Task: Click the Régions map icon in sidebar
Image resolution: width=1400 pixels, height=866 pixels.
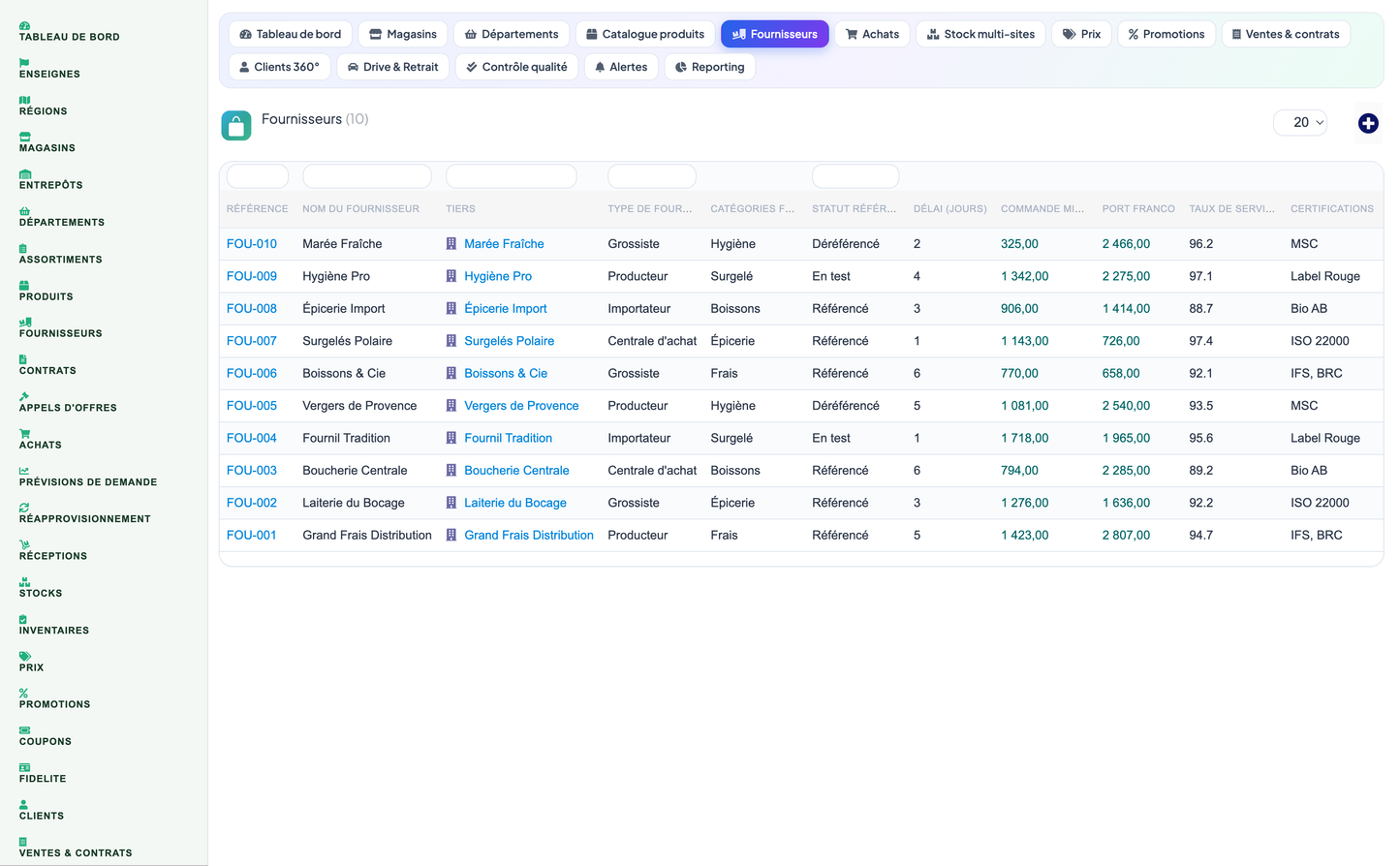Action: coord(24,100)
